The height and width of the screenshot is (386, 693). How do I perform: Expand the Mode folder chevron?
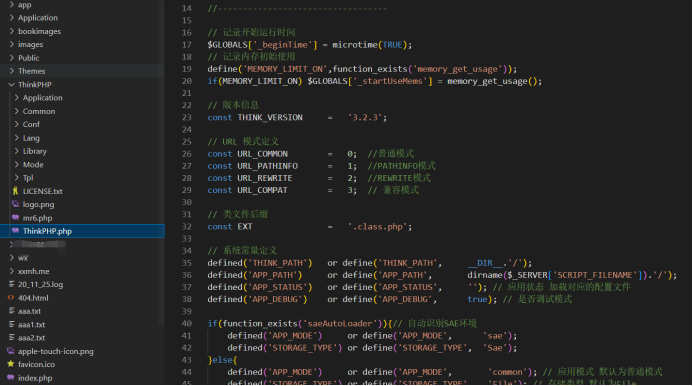coord(17,164)
